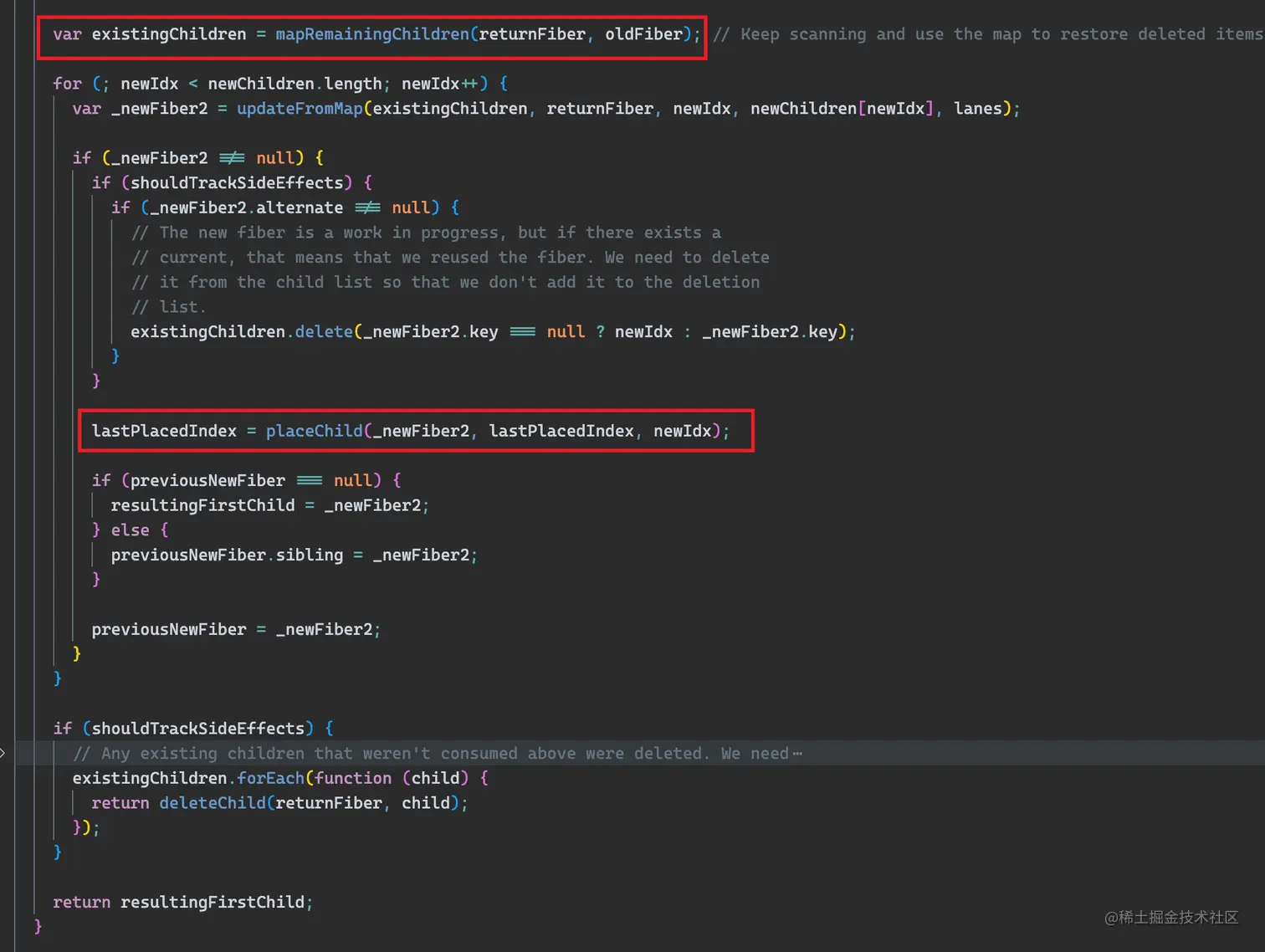Screen dimensions: 1265x952
Task: Click the comment "it from the child list"
Action: 445,282
